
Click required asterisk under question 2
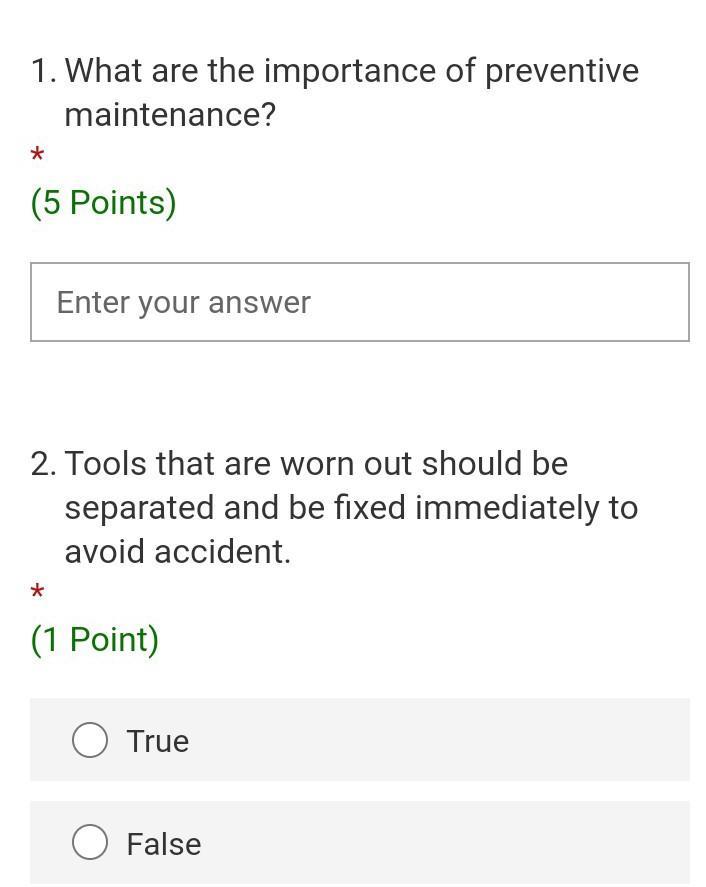point(37,591)
